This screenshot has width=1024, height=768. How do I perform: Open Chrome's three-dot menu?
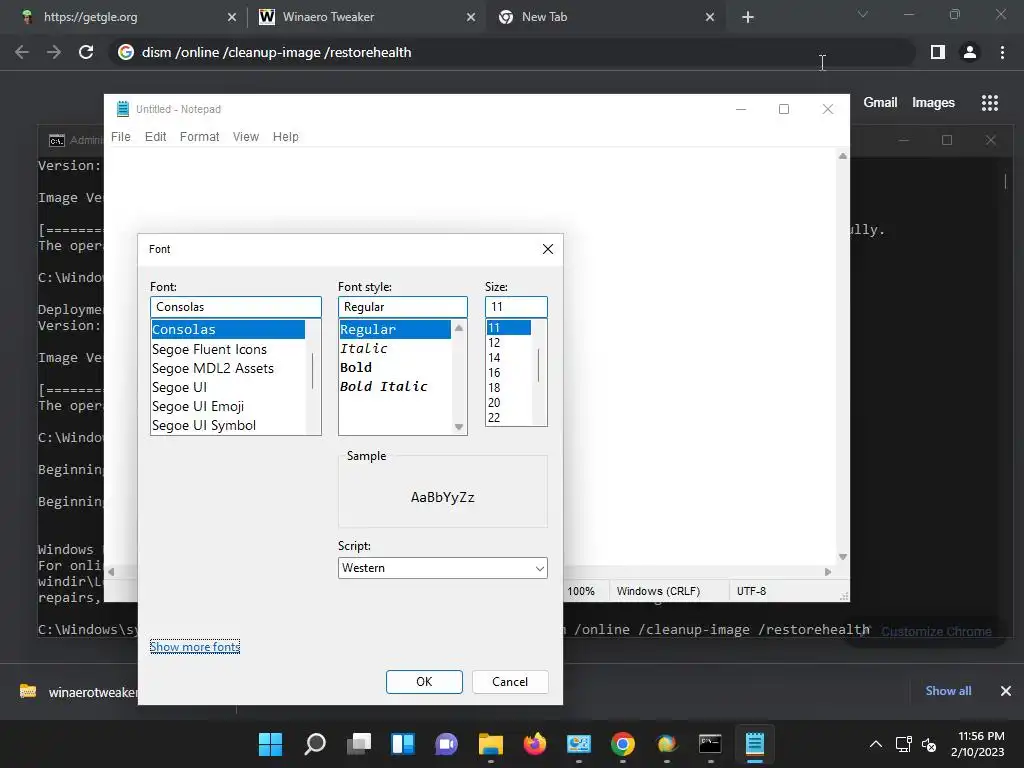(x=1002, y=52)
